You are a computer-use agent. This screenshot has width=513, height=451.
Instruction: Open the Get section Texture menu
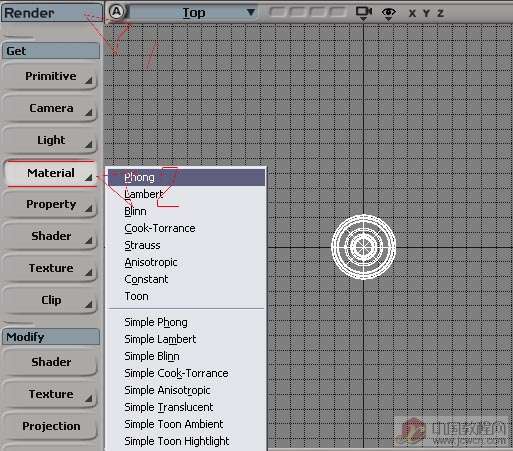tap(50, 268)
